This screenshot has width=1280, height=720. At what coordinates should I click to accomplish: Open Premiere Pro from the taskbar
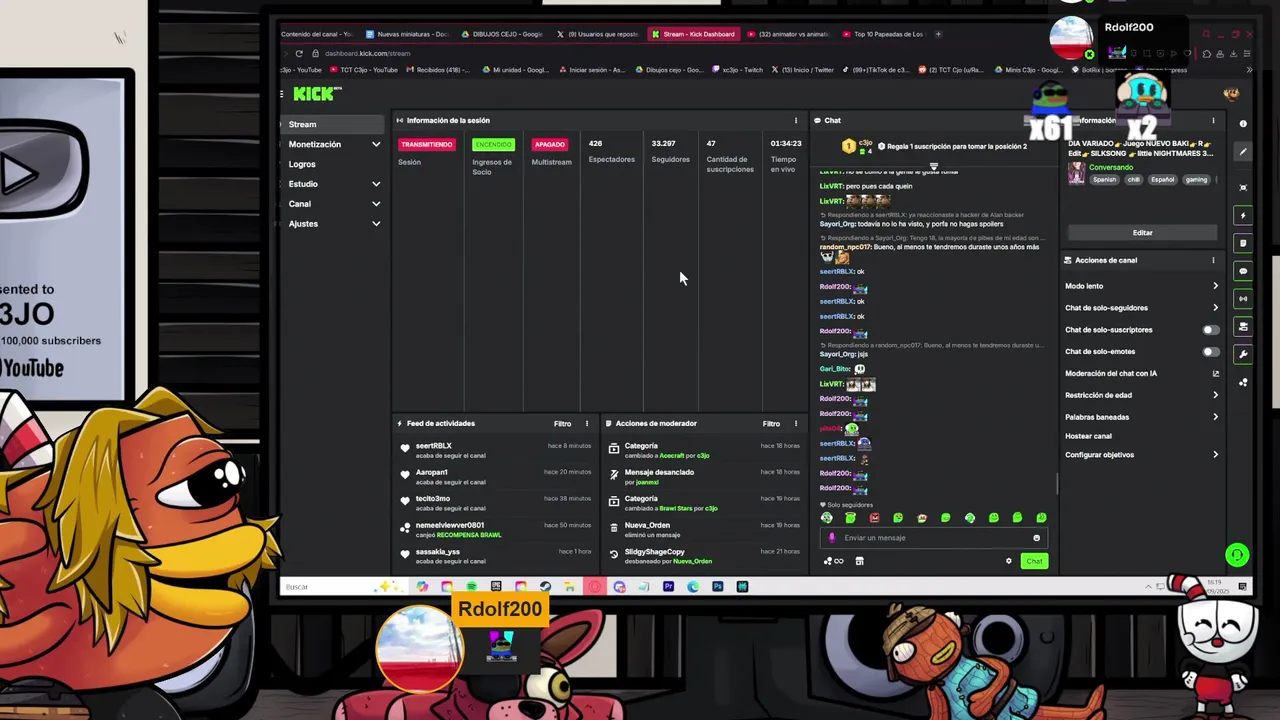pyautogui.click(x=668, y=587)
